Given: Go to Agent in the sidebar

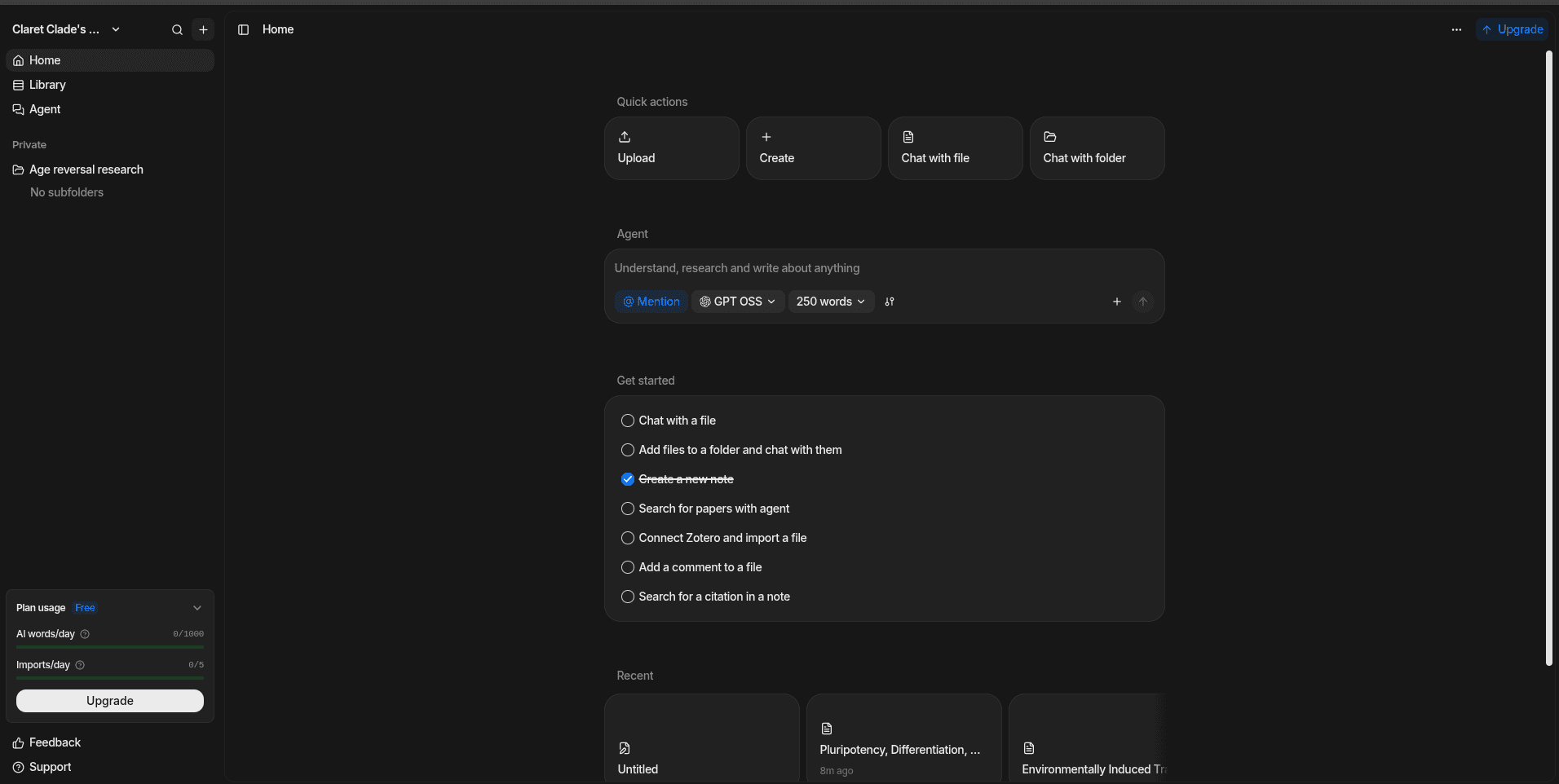Looking at the screenshot, I should [45, 109].
